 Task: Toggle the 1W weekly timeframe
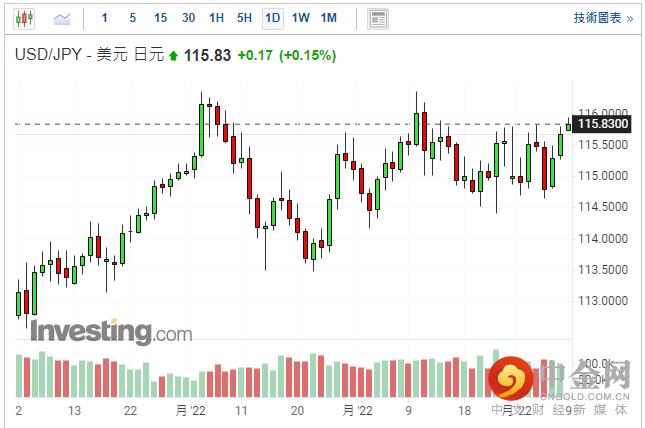pyautogui.click(x=300, y=18)
